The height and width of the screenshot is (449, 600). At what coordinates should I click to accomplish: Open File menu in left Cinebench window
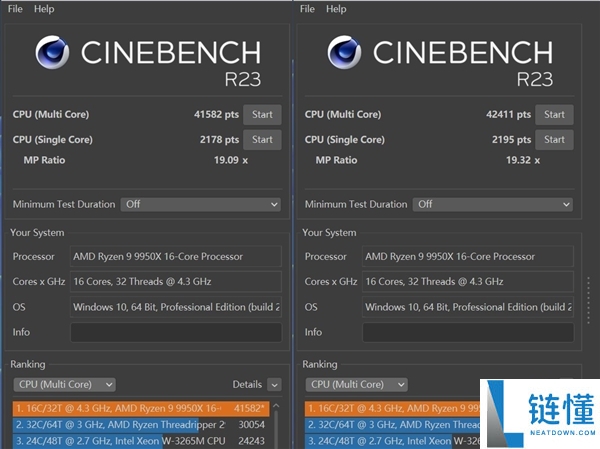pos(15,8)
